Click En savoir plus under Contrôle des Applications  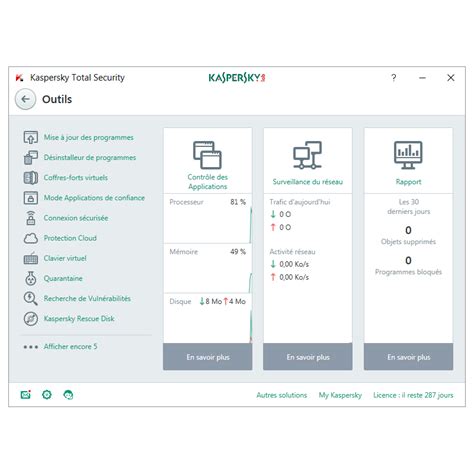(x=208, y=357)
